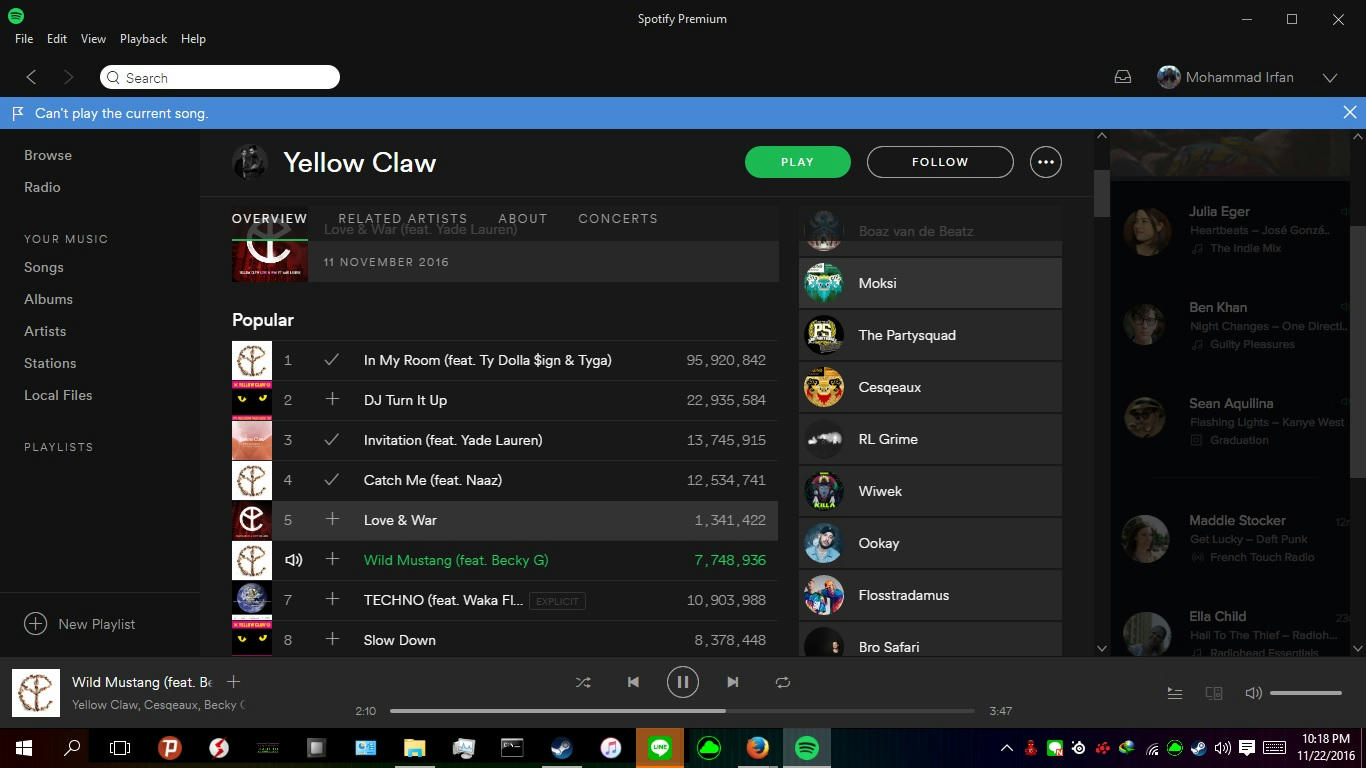The width and height of the screenshot is (1366, 768).
Task: Save TECHNO with plus icon
Action: point(332,600)
